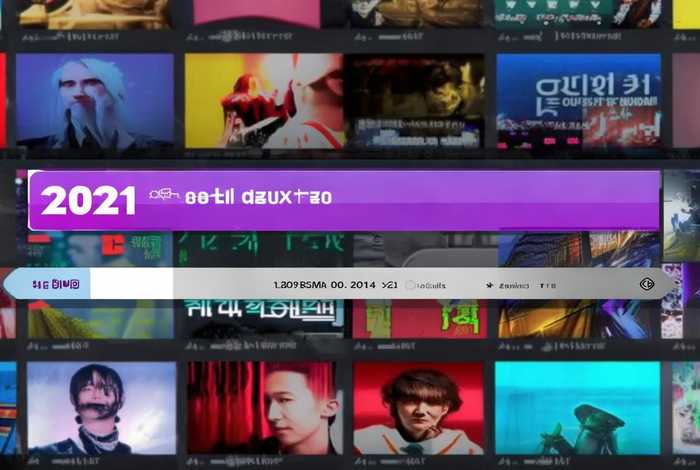The image size is (700, 470).
Task: Open the yellow thumbnail with red sword figure
Action: 264,101
